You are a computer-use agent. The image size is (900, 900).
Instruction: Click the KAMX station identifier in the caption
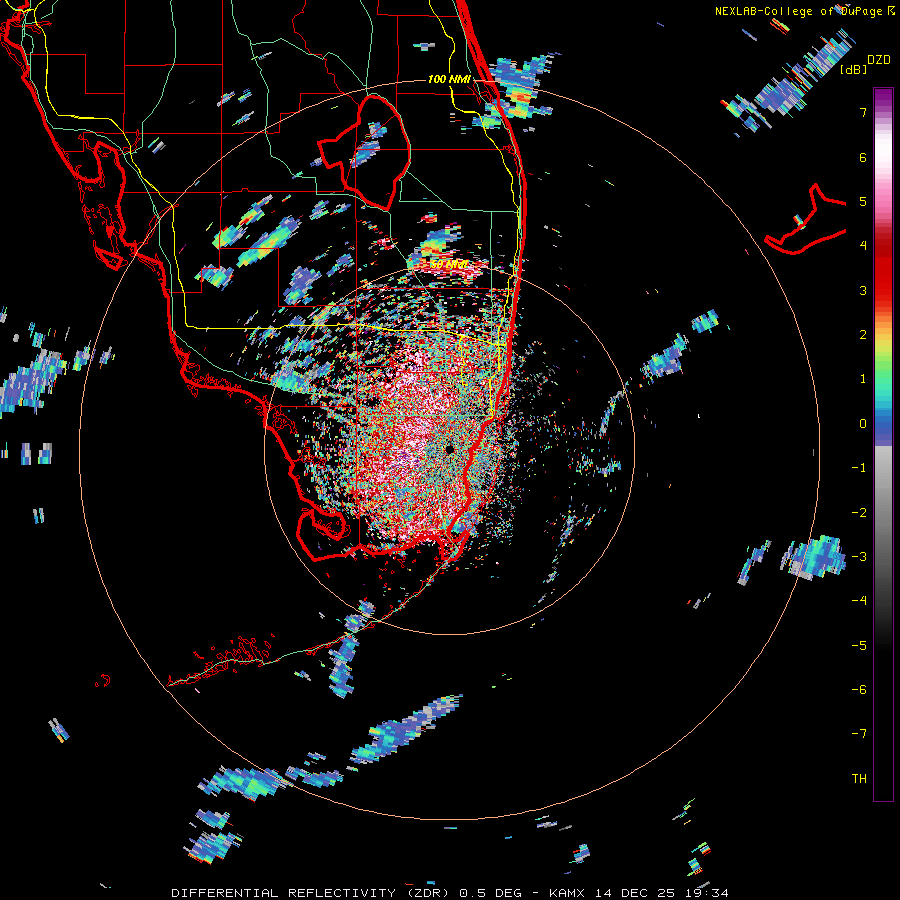[x=567, y=893]
